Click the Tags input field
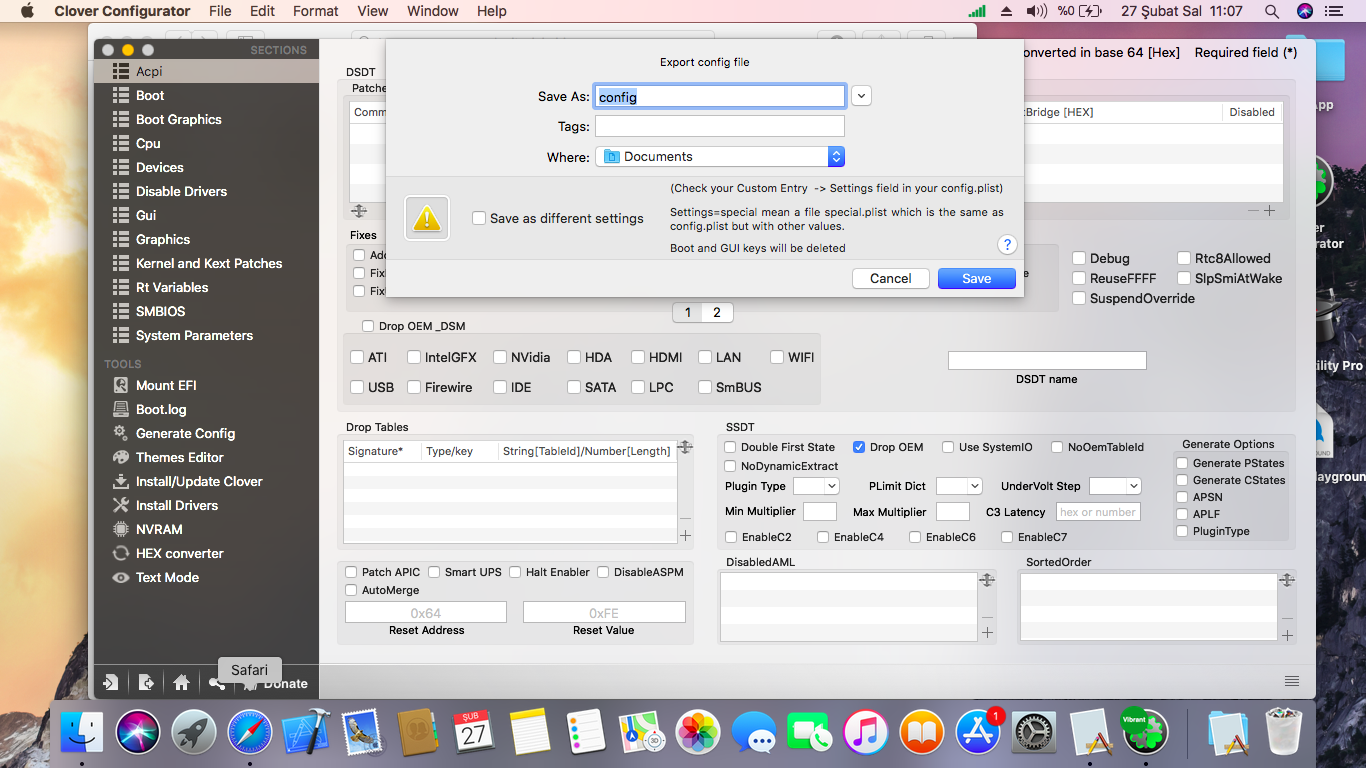1366x768 pixels. point(719,126)
